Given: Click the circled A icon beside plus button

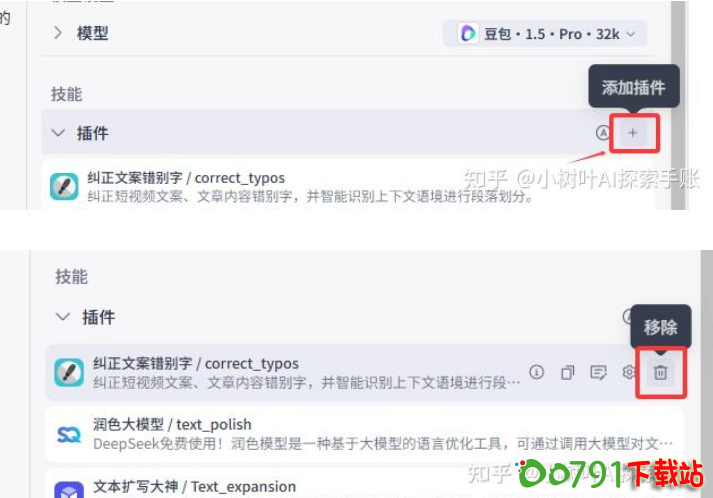Looking at the screenshot, I should [x=603, y=133].
